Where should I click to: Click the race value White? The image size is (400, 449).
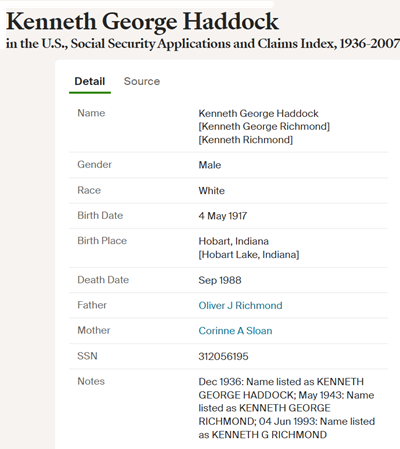click(212, 191)
